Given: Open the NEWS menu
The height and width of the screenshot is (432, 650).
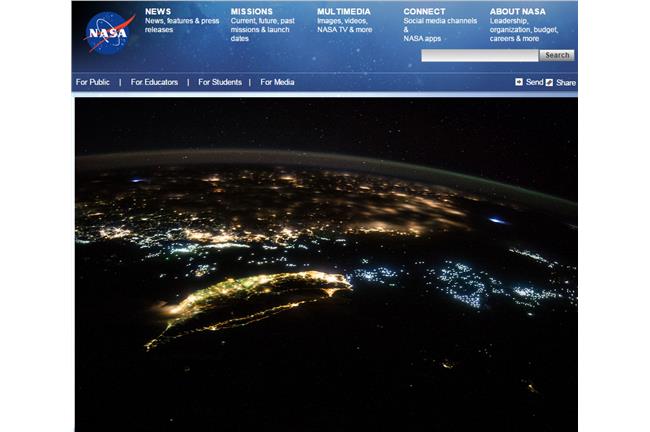Looking at the screenshot, I should coord(158,12).
